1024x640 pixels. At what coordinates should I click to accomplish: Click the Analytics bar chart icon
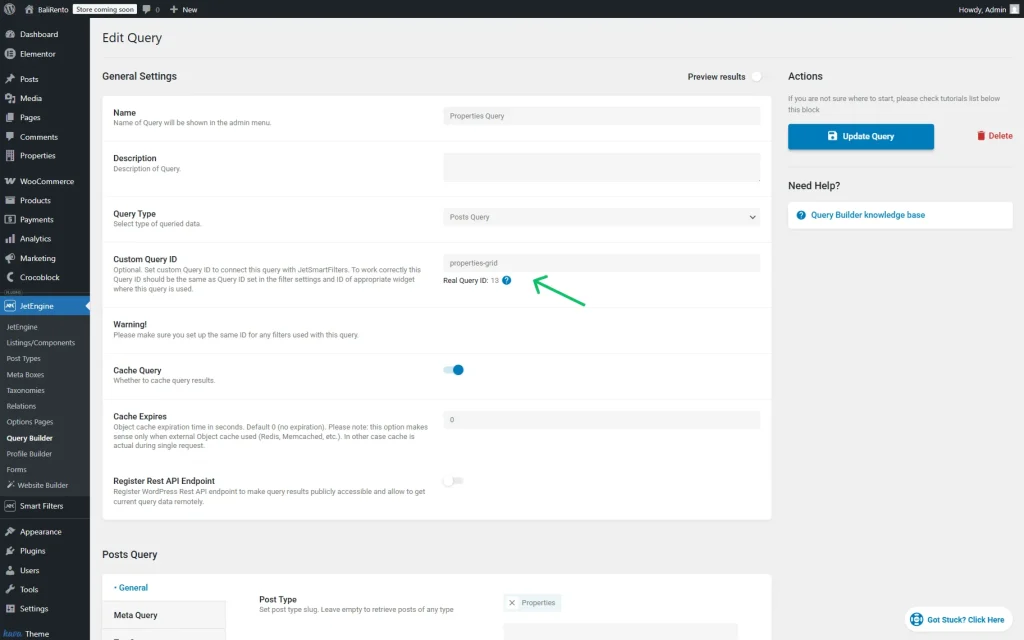(x=10, y=238)
